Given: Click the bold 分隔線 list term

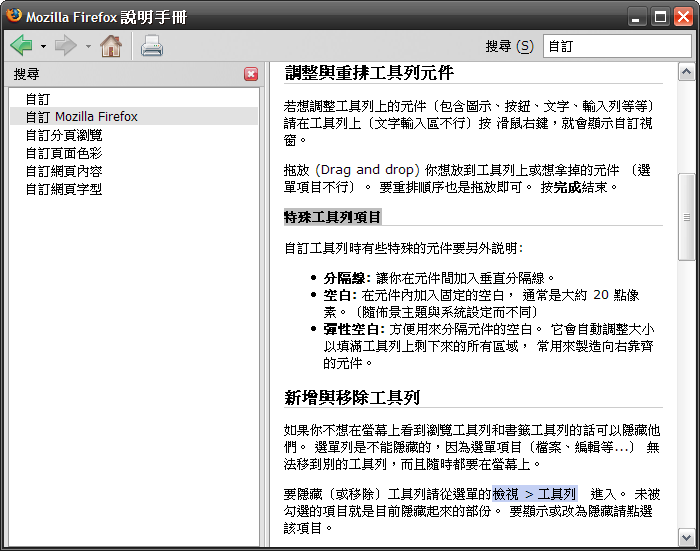Looking at the screenshot, I should click(x=347, y=278).
